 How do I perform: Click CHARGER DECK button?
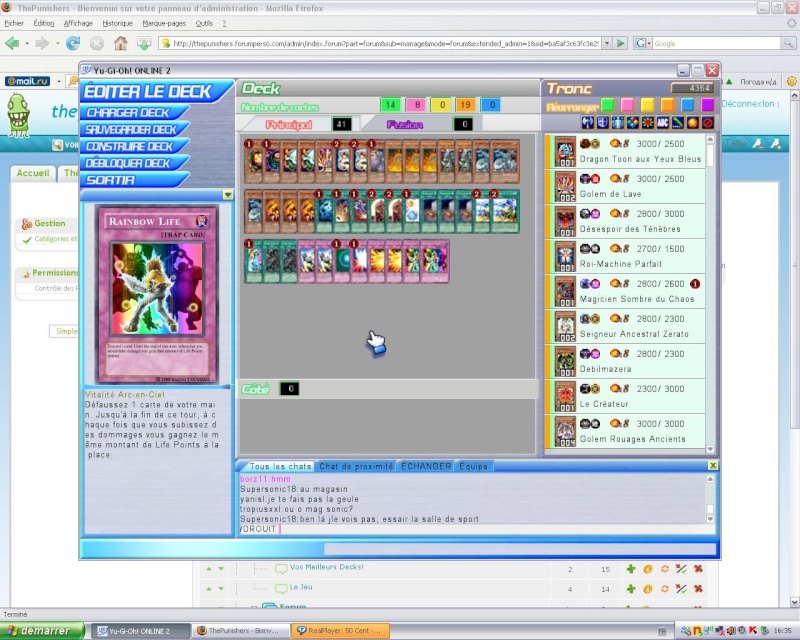tap(134, 112)
